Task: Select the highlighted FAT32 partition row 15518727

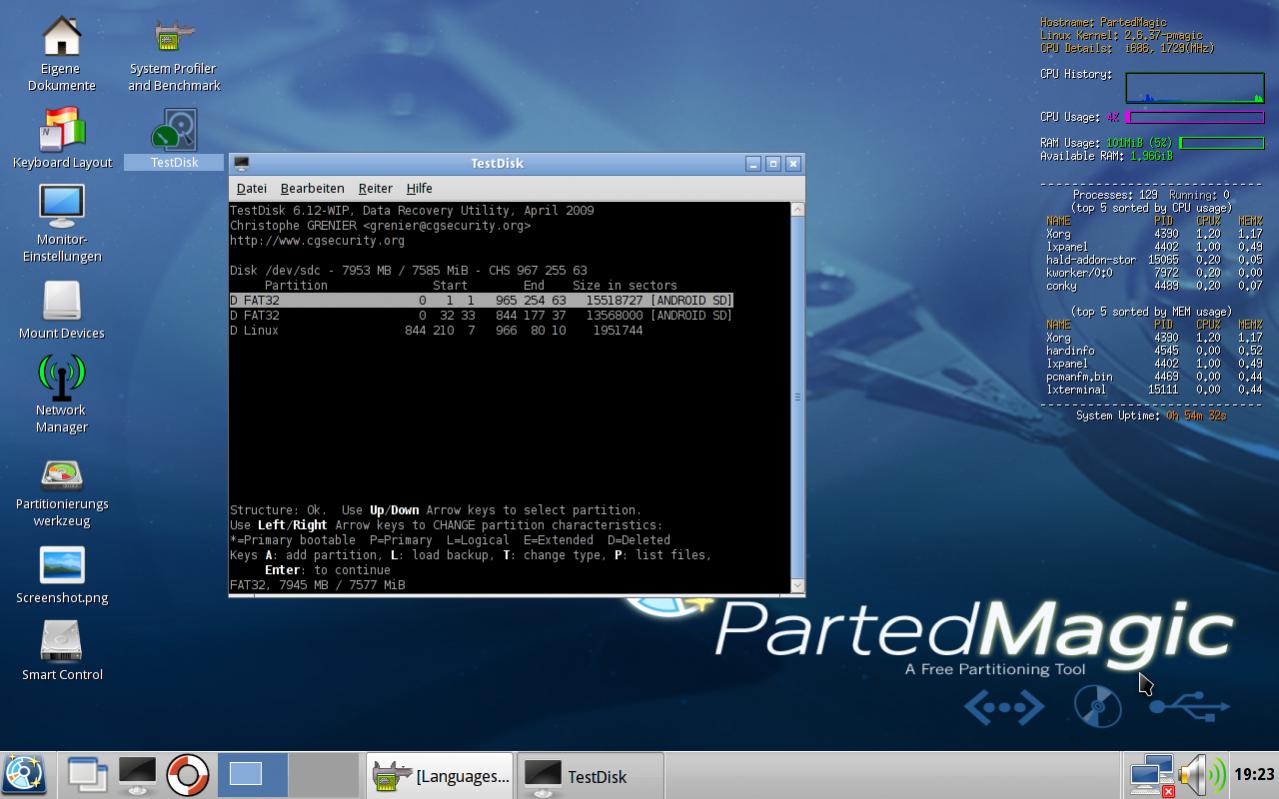Action: tap(481, 300)
